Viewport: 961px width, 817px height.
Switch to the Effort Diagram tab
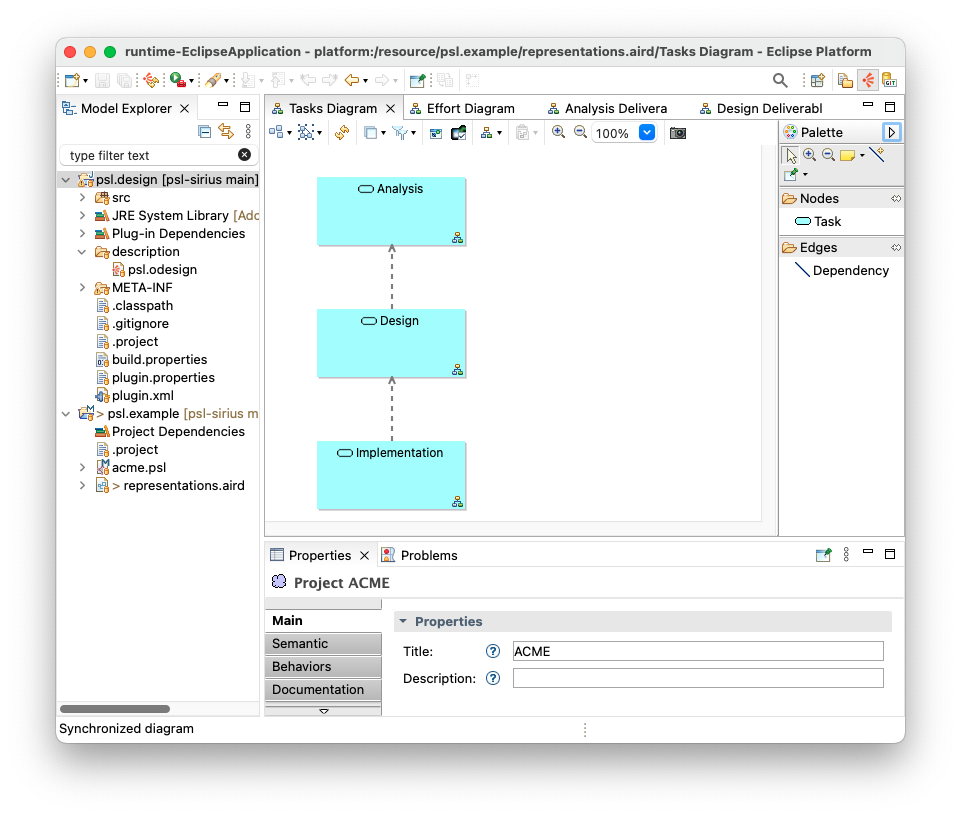click(470, 108)
